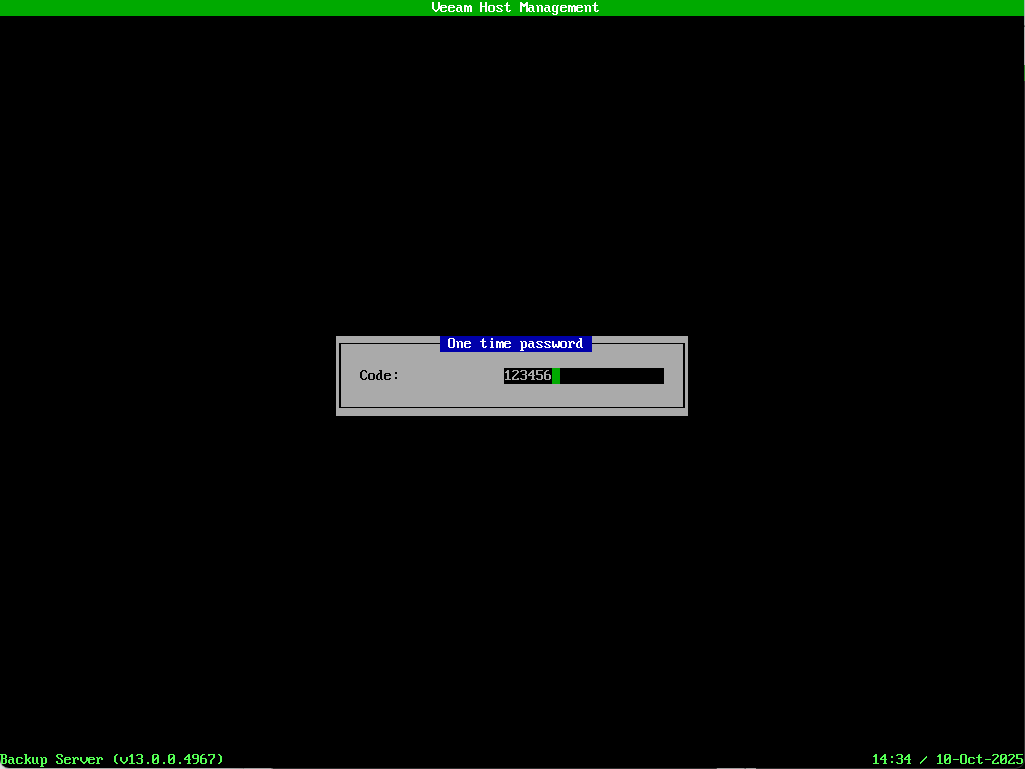Click the Code input field
The height and width of the screenshot is (769, 1025).
pyautogui.click(x=583, y=375)
